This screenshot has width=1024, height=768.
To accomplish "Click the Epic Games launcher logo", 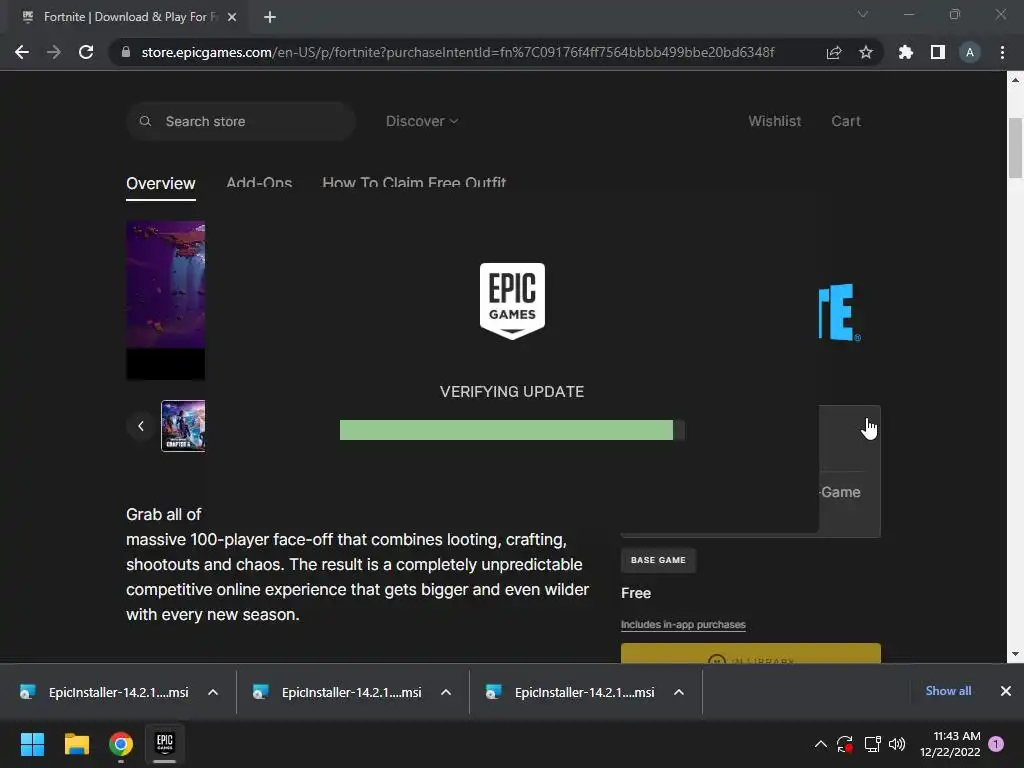I will click(x=512, y=301).
